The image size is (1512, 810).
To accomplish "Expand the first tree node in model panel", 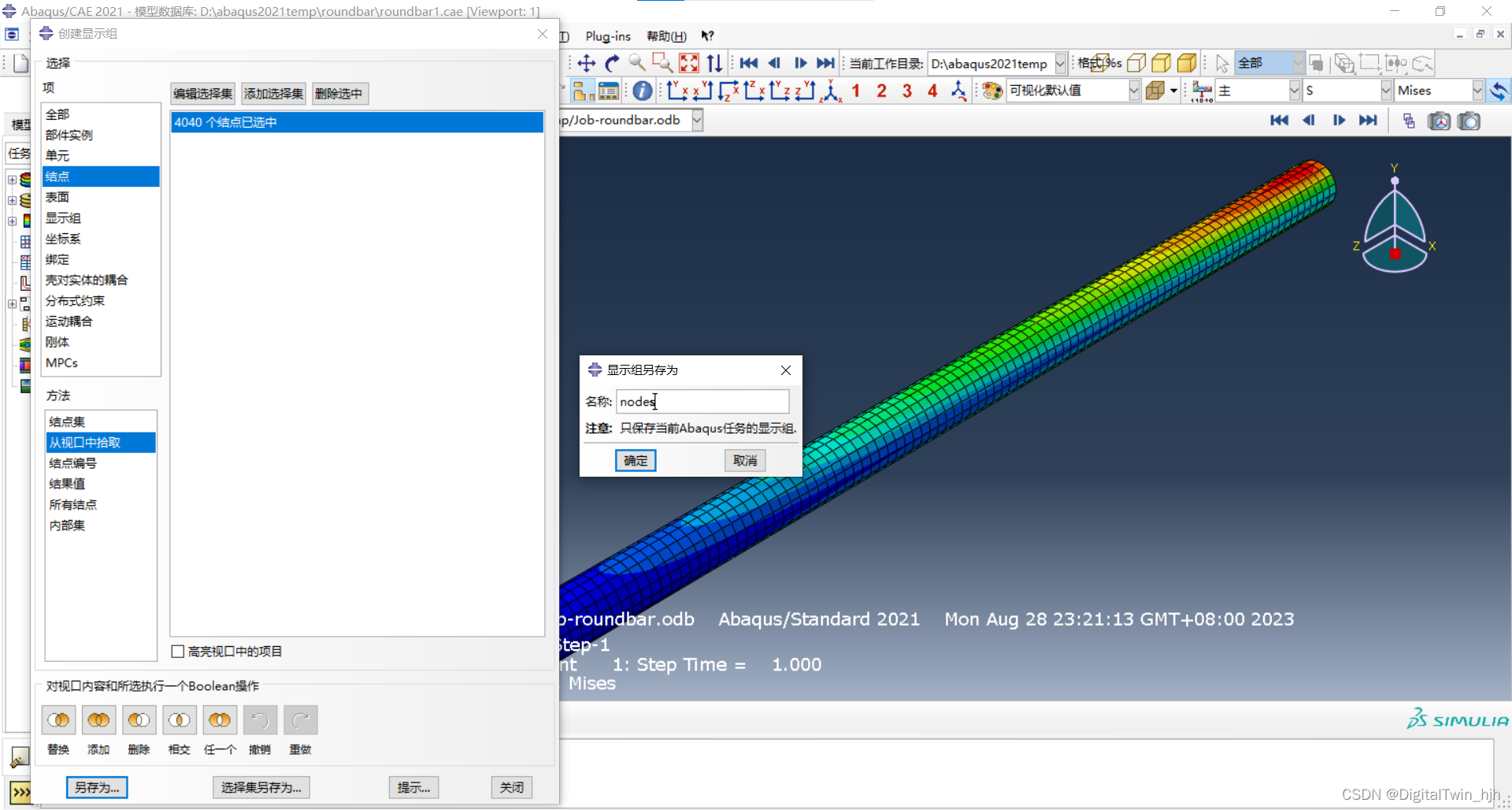I will (12, 180).
